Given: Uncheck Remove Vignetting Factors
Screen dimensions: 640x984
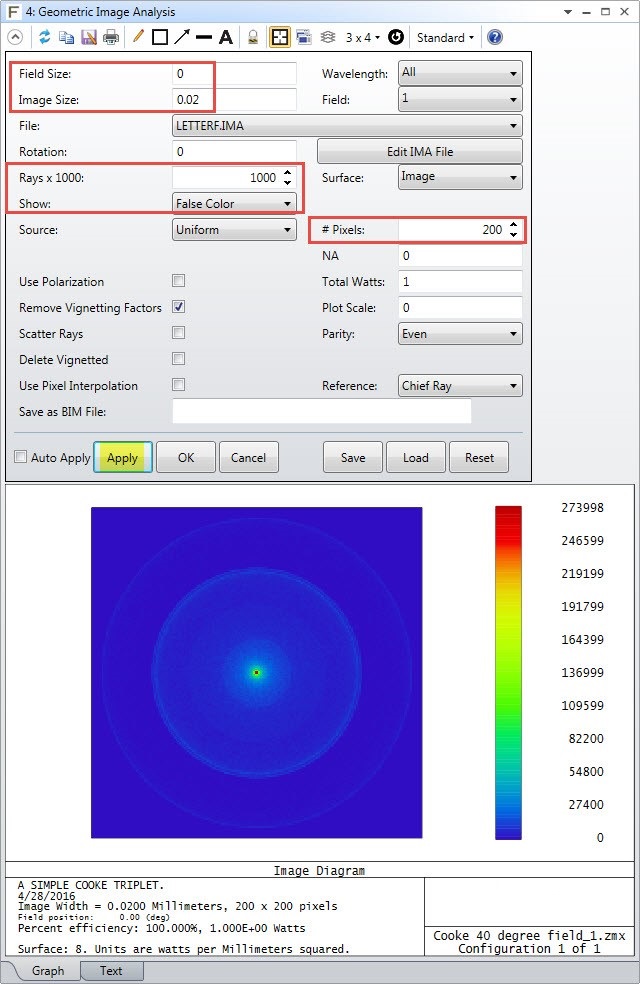Looking at the screenshot, I should [179, 307].
